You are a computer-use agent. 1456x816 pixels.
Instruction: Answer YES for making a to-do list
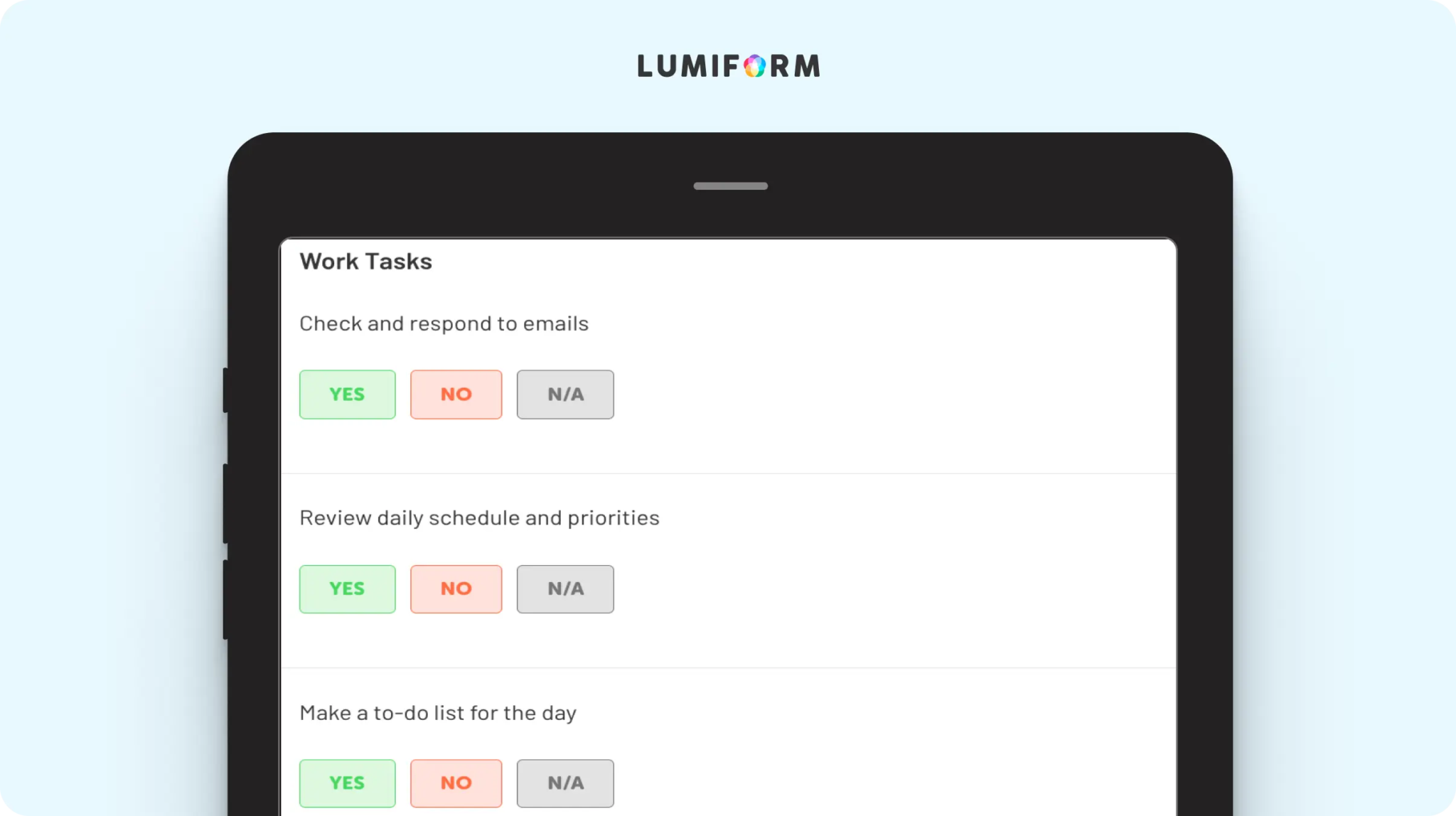coord(347,783)
